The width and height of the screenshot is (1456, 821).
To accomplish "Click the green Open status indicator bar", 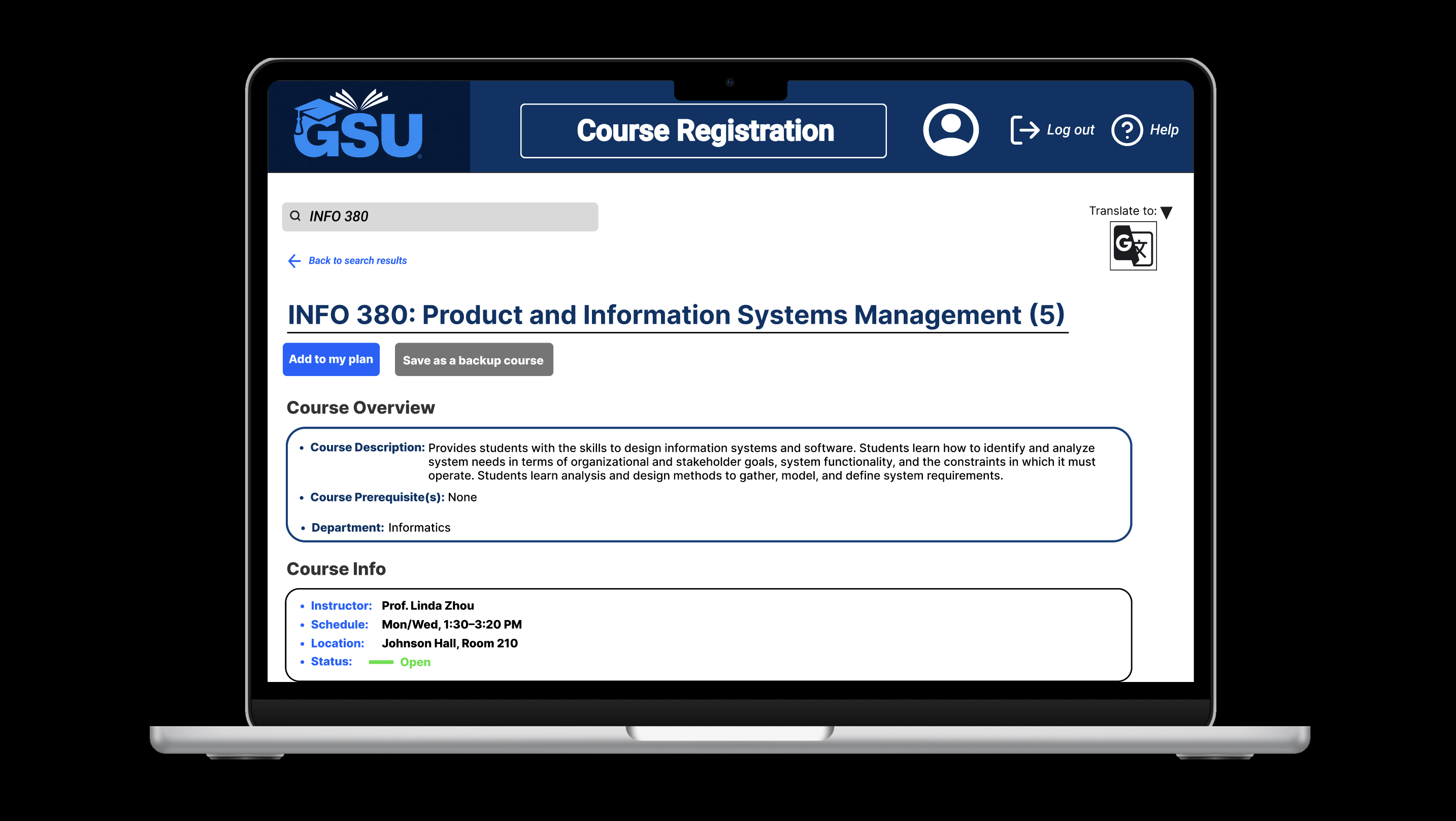I will [381, 662].
